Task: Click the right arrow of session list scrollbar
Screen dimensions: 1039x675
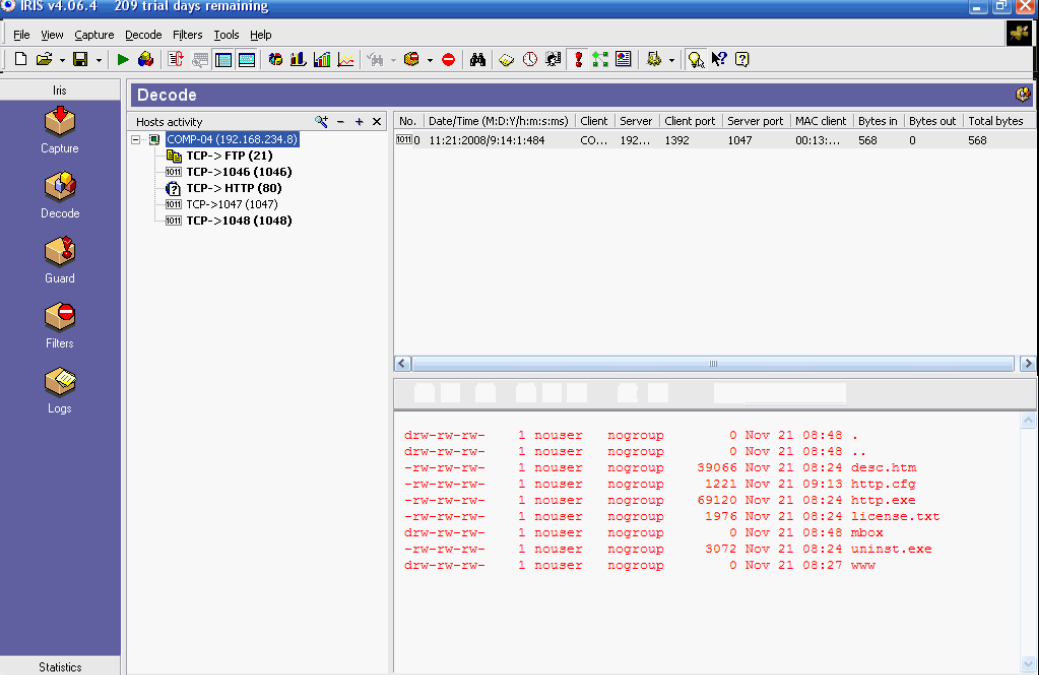Action: tap(1028, 364)
